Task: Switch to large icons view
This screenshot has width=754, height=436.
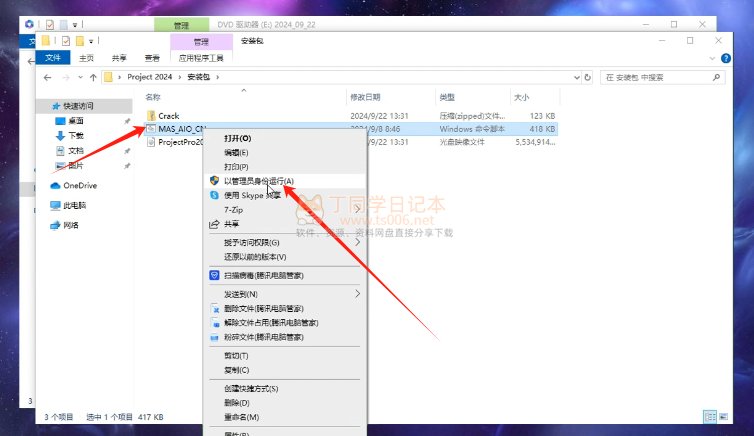Action: pos(723,416)
